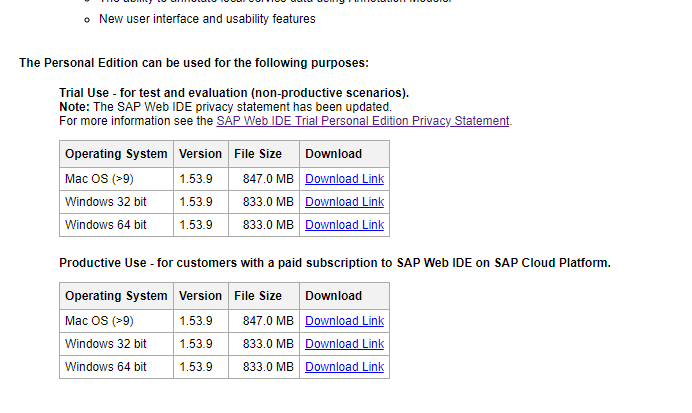Download Trial Use Mac OS version
This screenshot has width=692, height=413.
pos(344,179)
